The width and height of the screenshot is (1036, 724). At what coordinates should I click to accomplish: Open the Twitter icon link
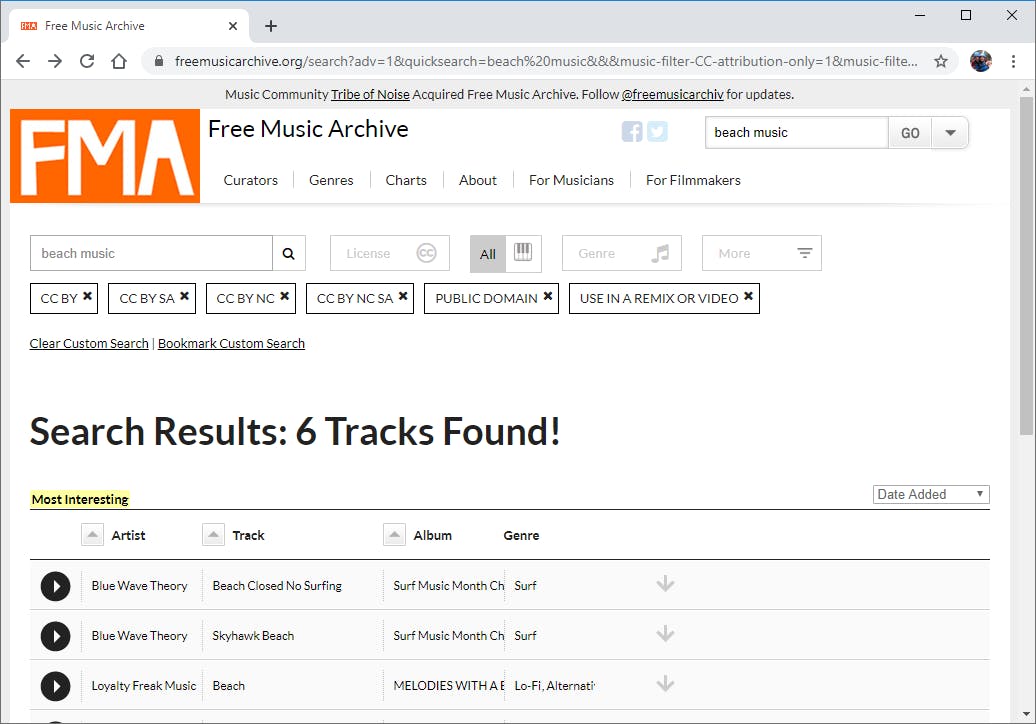click(657, 131)
